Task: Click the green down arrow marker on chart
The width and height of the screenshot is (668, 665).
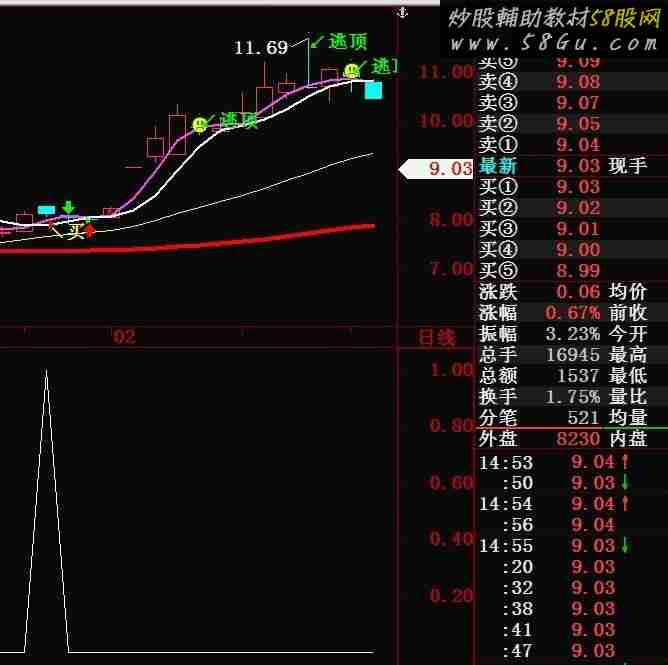Action: point(68,207)
